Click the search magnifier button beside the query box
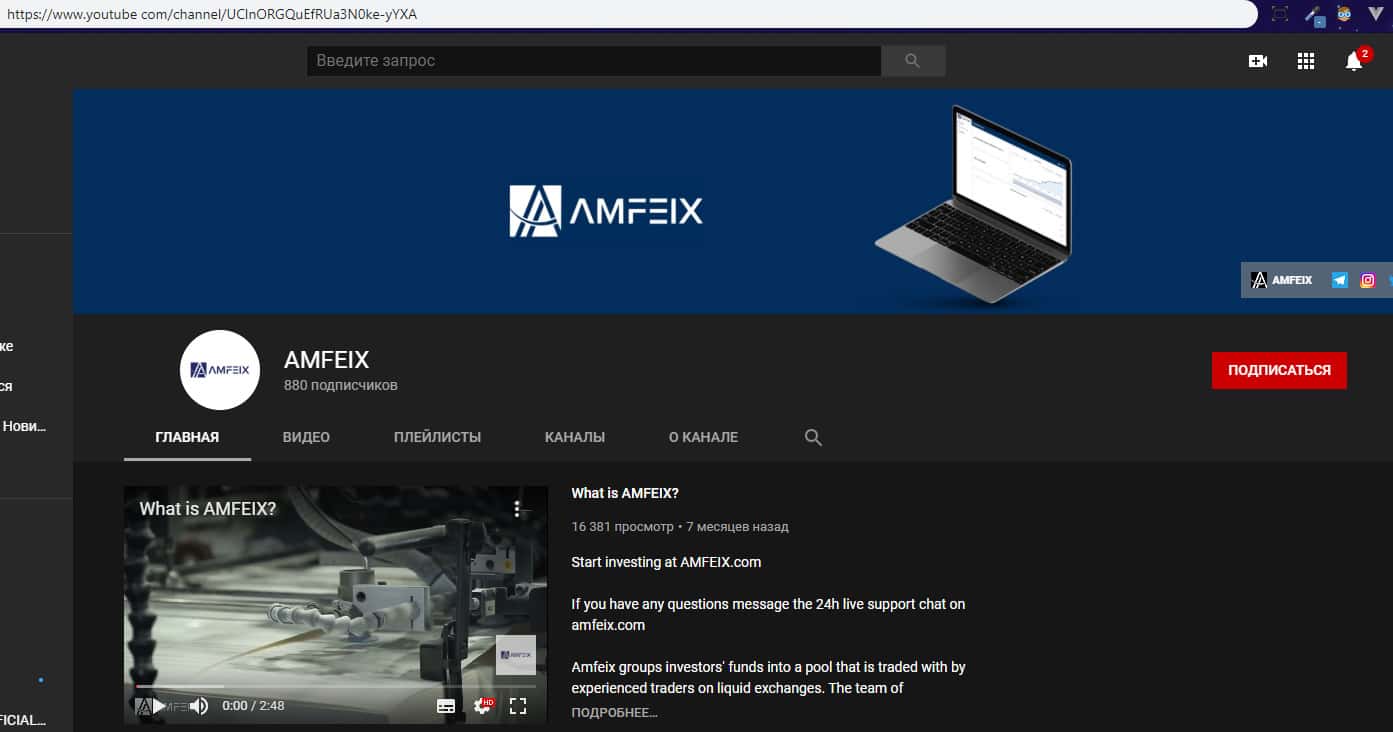This screenshot has width=1393, height=732. [912, 61]
